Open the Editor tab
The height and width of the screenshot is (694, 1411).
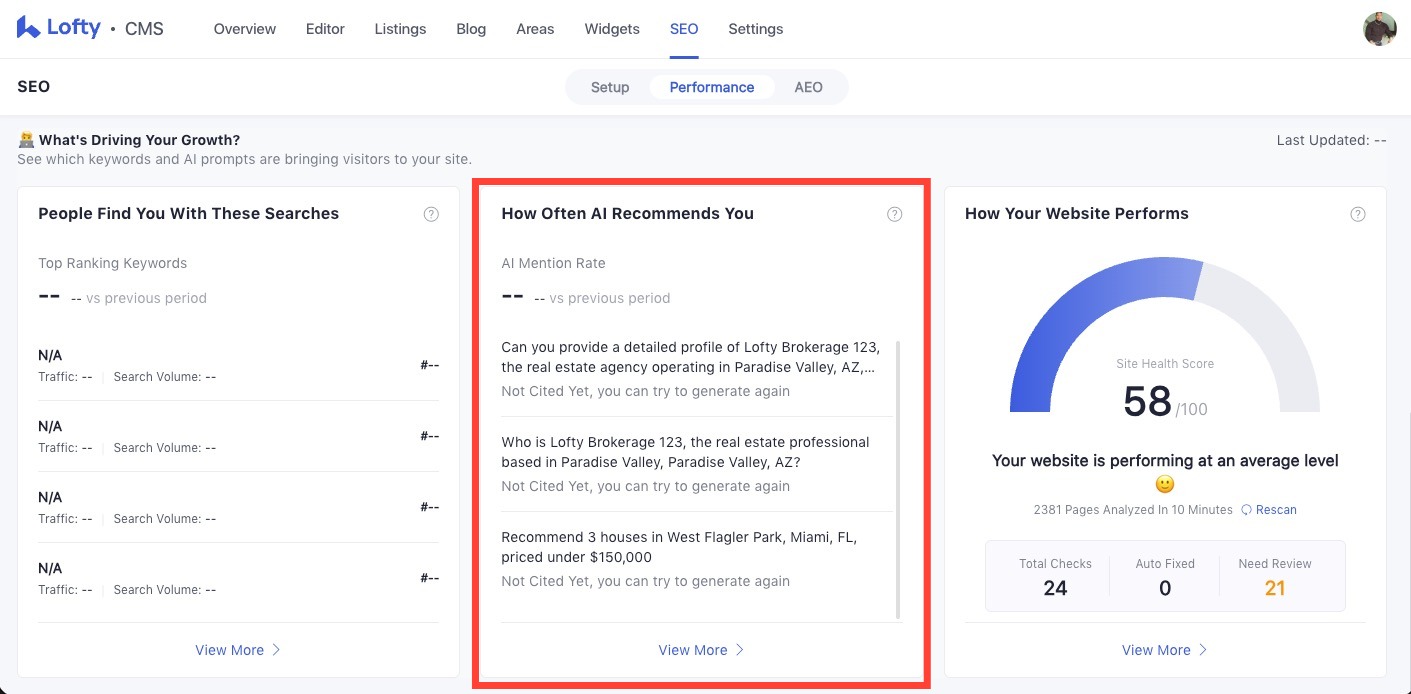pos(325,29)
